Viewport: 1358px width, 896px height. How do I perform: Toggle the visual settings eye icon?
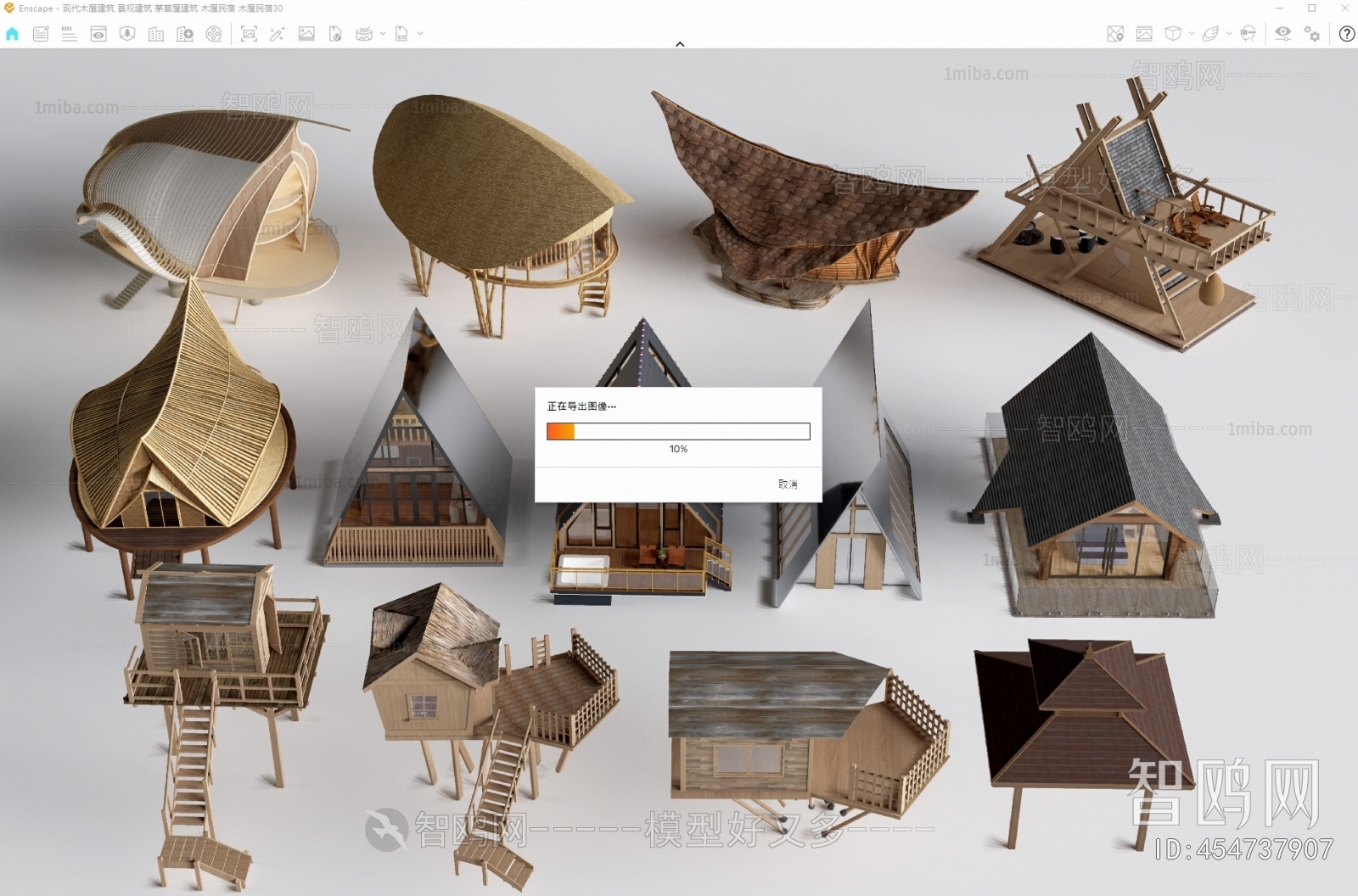pyautogui.click(x=1282, y=34)
